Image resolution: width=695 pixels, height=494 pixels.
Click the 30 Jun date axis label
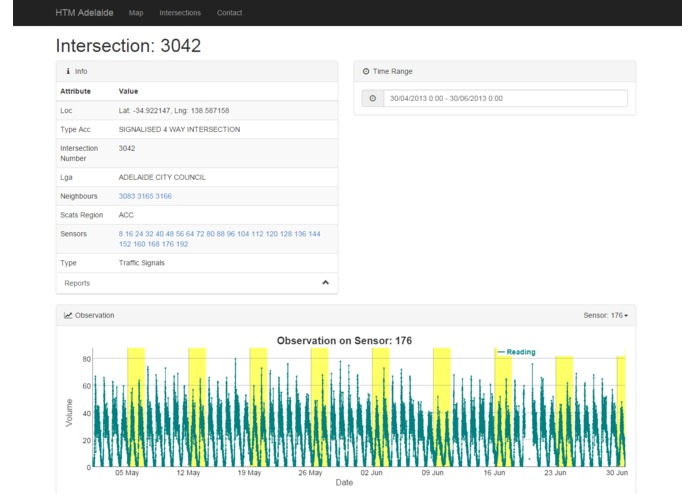(x=617, y=473)
